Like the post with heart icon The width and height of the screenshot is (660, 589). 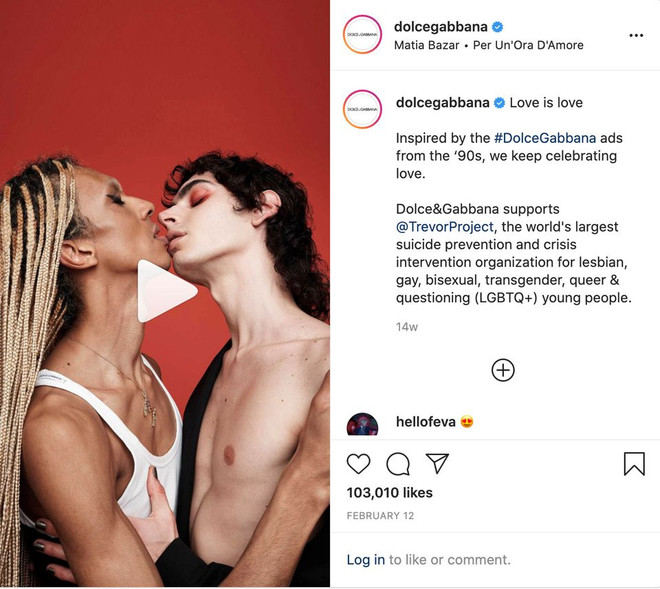pos(358,464)
